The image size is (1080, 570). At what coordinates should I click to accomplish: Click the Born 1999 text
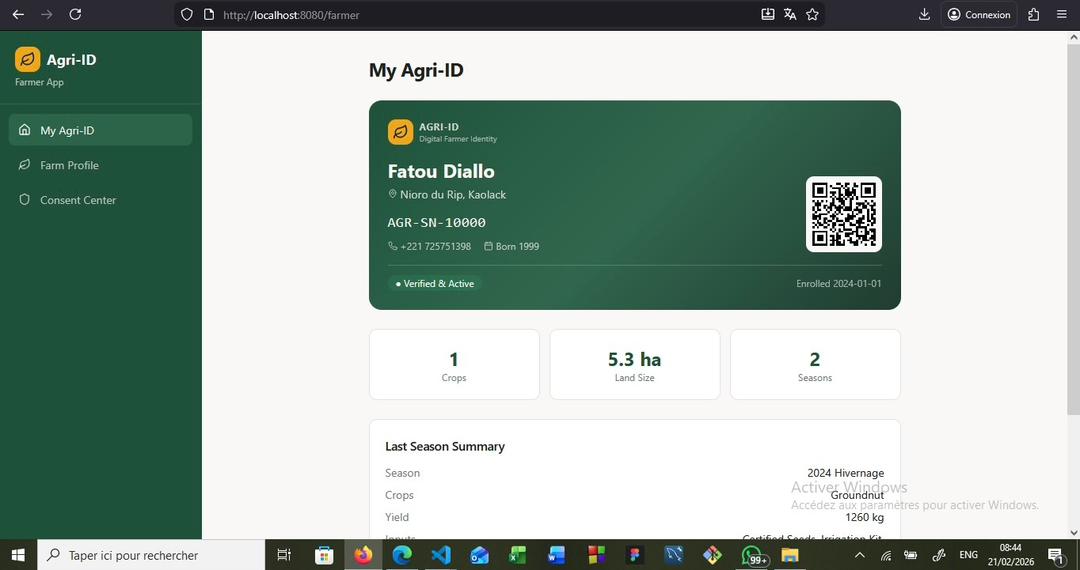point(517,246)
